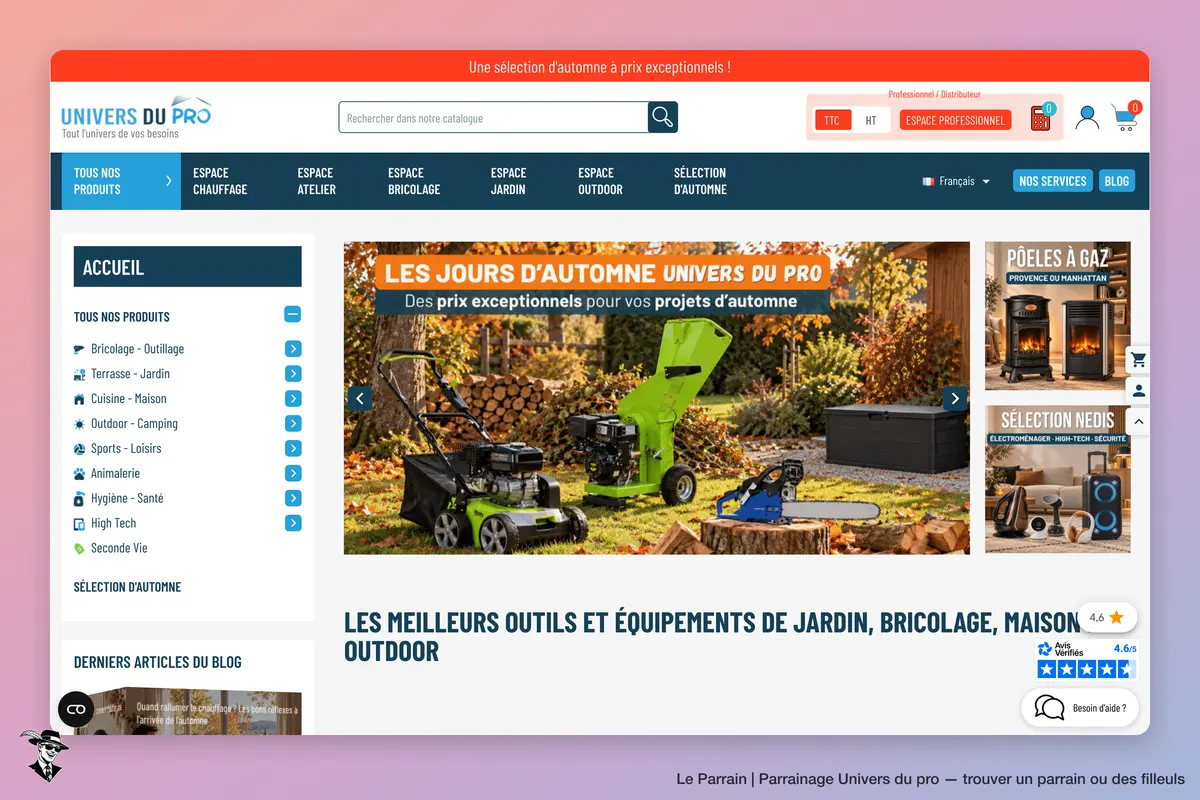Click the Cuisine - Maison house icon
The width and height of the screenshot is (1200, 800).
point(79,399)
